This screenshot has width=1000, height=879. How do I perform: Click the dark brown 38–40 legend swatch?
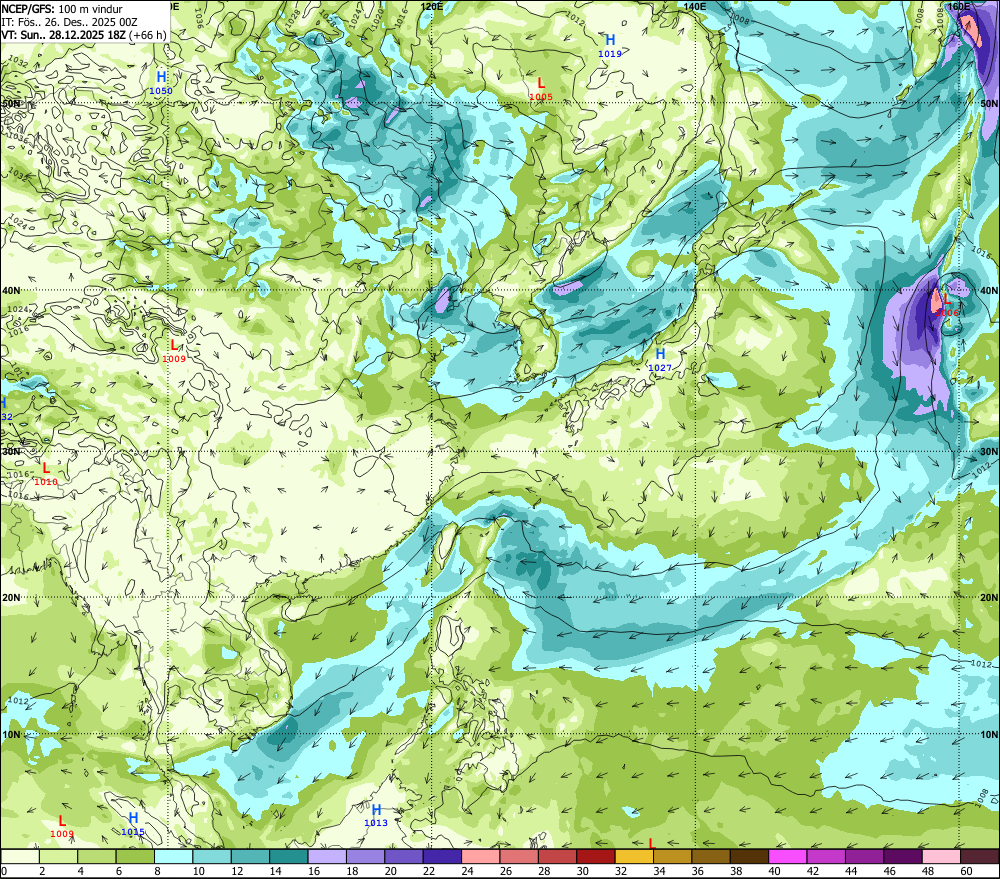coord(749,856)
